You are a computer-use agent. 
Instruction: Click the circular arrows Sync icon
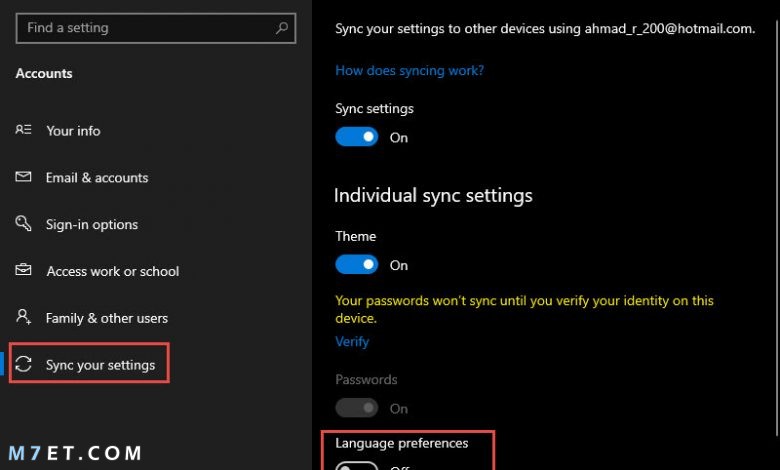click(23, 364)
